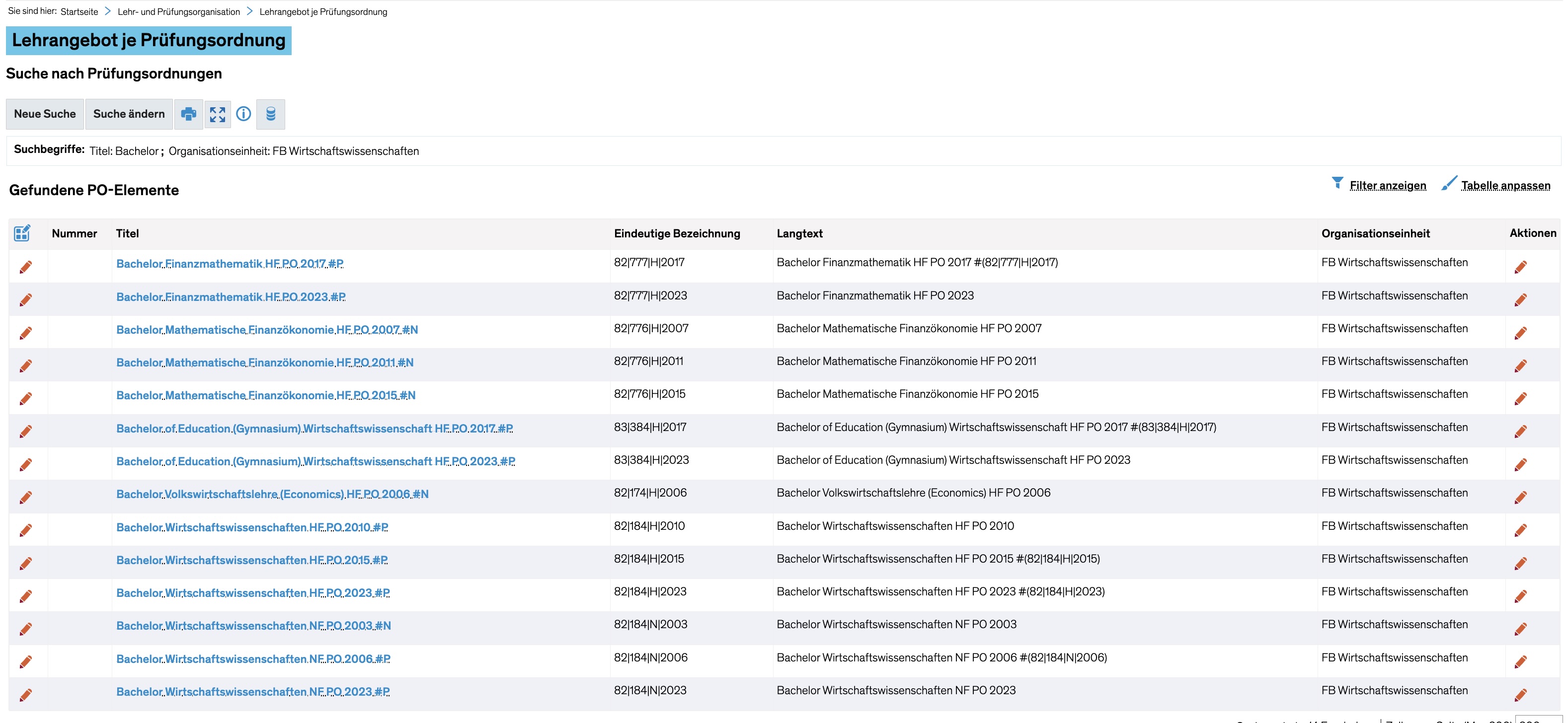Image resolution: width=1568 pixels, height=723 pixels.
Task: Click the Suche ändern button
Action: (129, 114)
